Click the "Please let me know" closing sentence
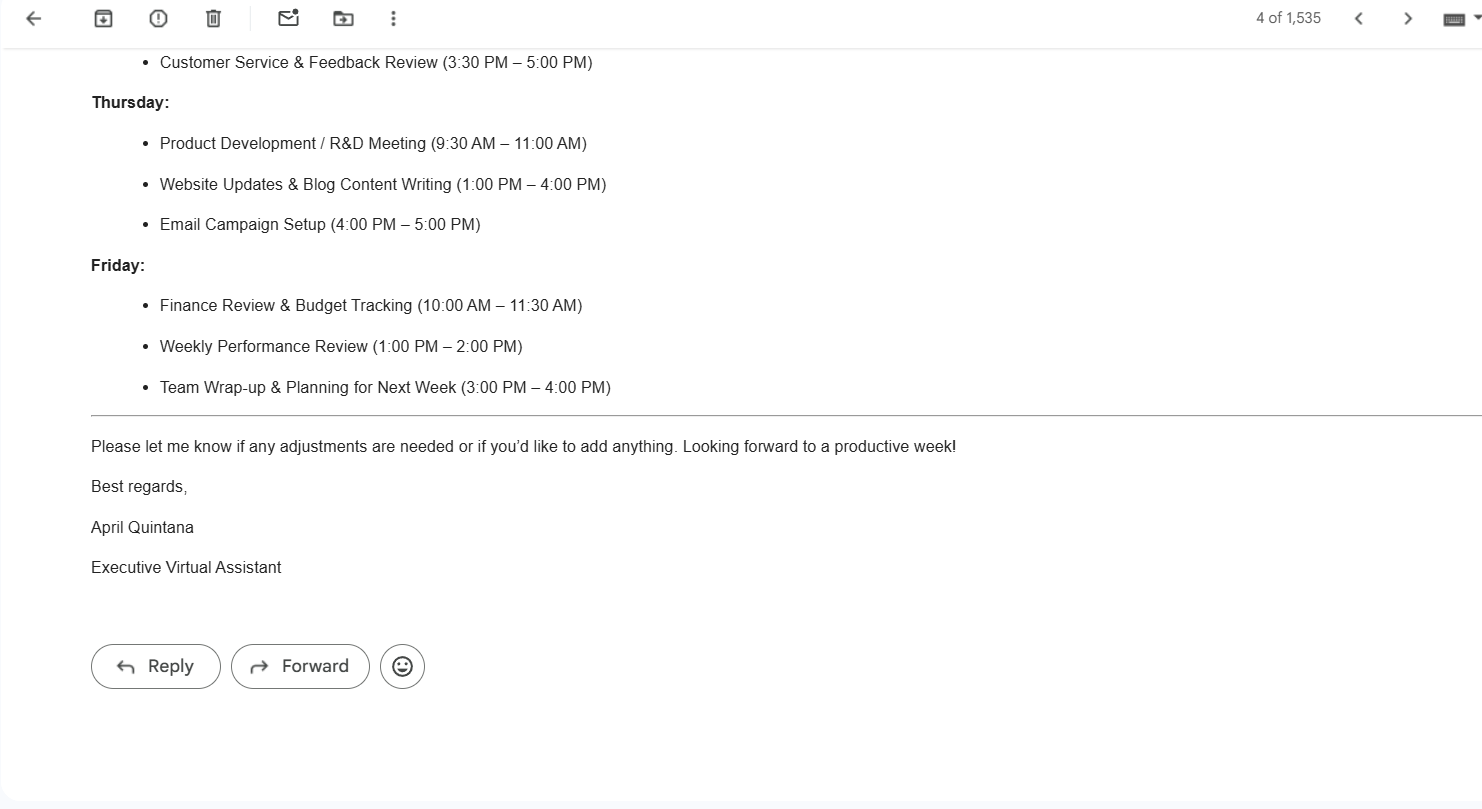 [x=523, y=447]
